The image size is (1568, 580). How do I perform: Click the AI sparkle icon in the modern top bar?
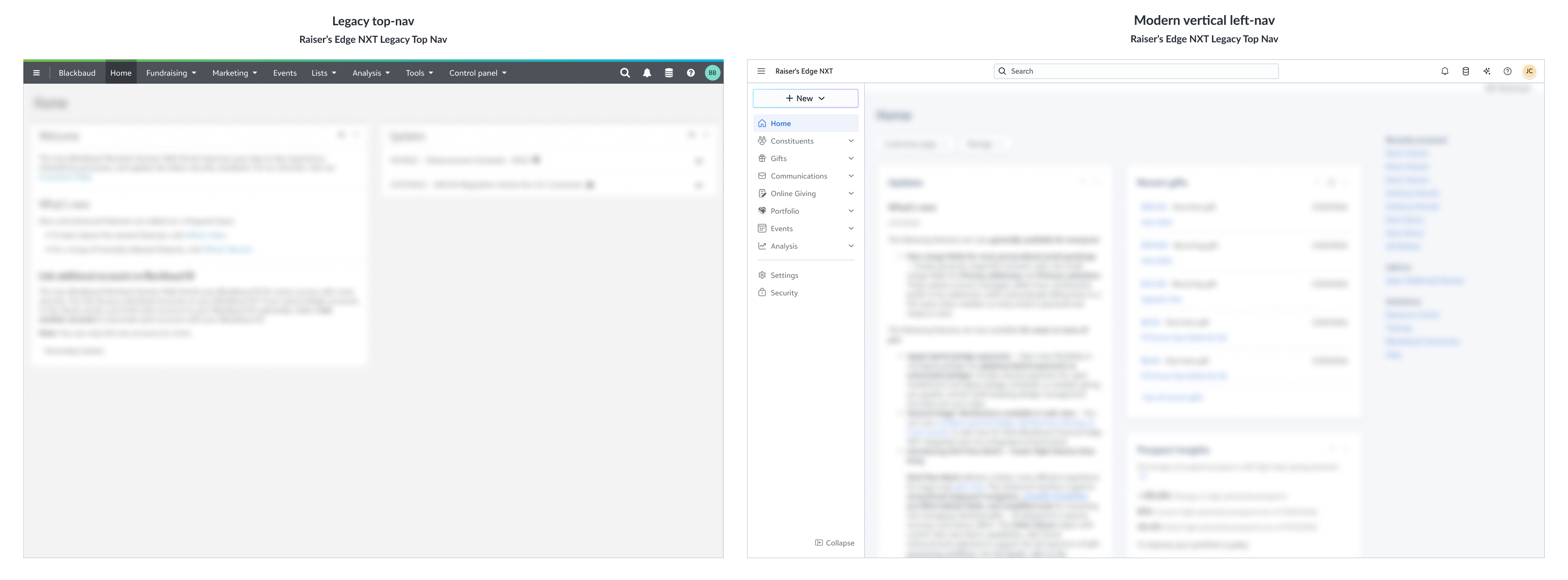click(x=1486, y=71)
